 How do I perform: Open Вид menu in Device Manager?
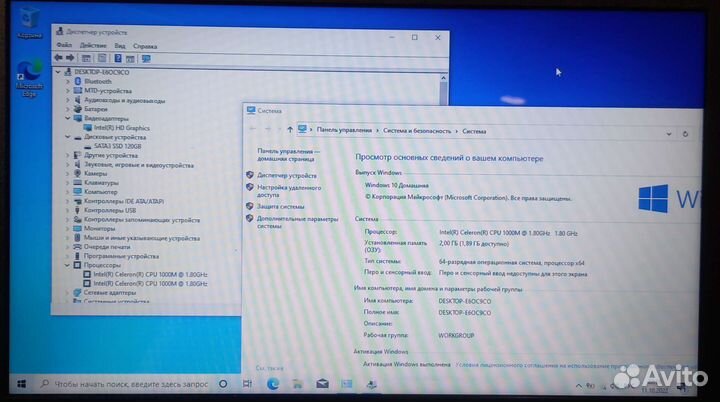tap(120, 46)
